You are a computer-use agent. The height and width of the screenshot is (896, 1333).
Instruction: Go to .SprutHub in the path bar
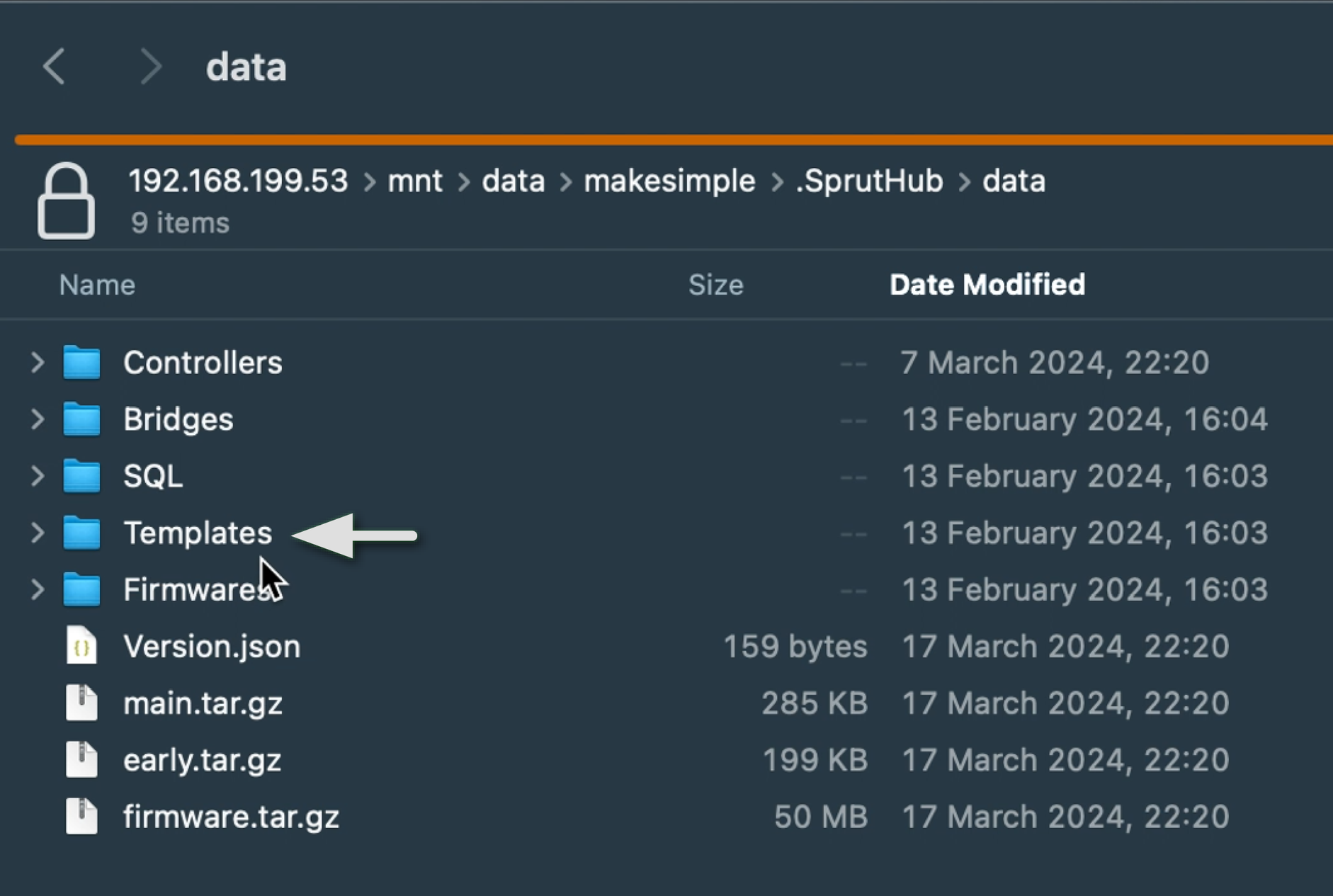869,181
